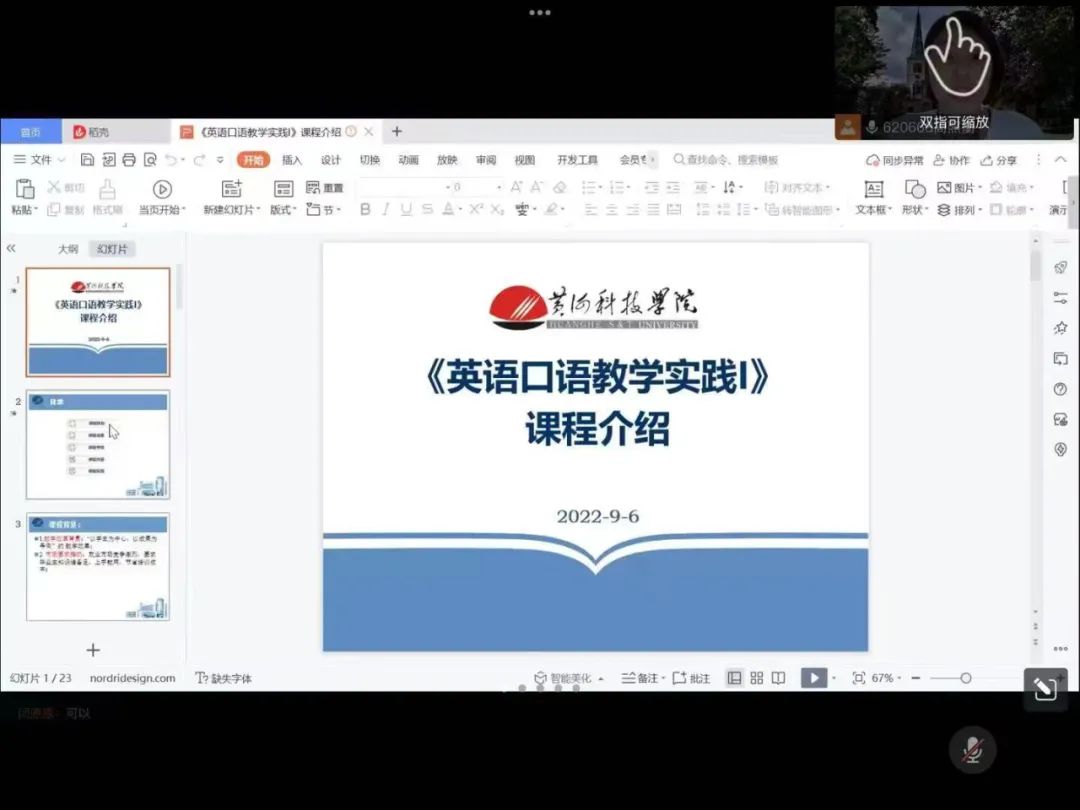Play slideshow from the status bar button

813,678
